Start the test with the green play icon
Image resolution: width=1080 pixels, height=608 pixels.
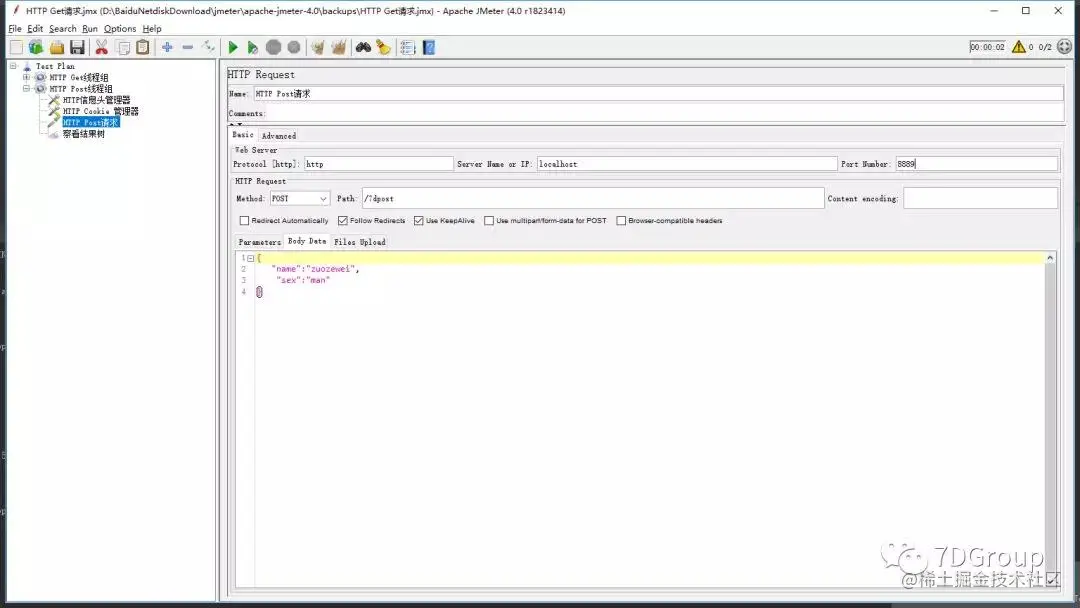tap(233, 48)
